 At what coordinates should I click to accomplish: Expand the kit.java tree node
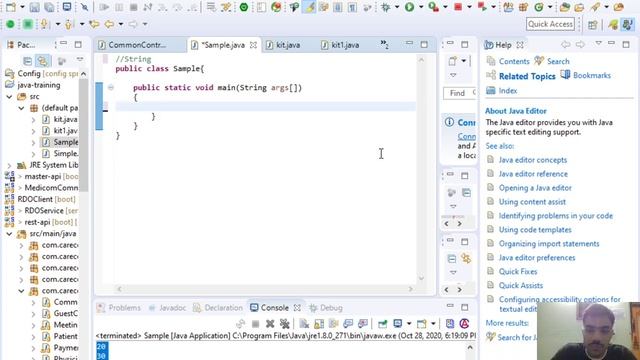click(x=33, y=120)
